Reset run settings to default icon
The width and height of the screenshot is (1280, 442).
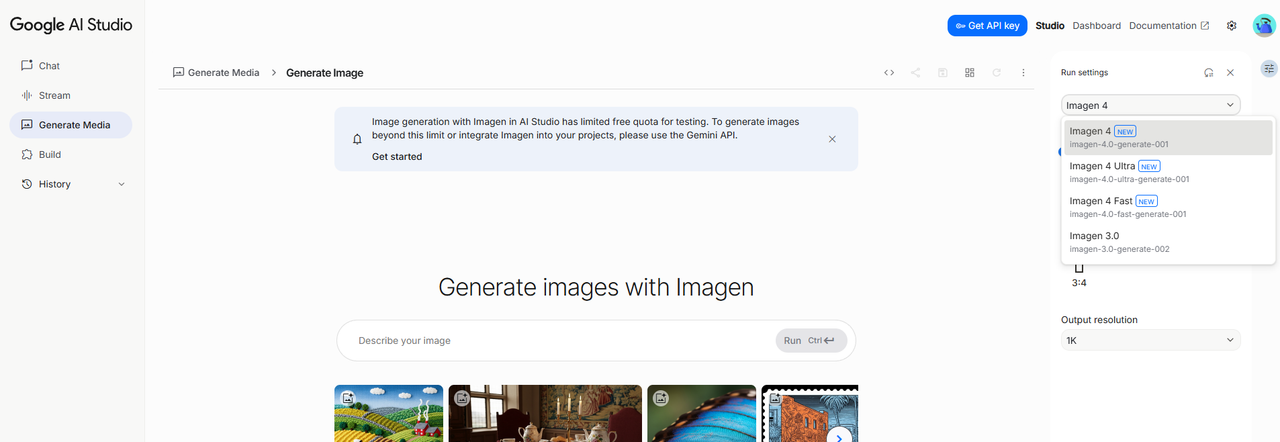1208,72
